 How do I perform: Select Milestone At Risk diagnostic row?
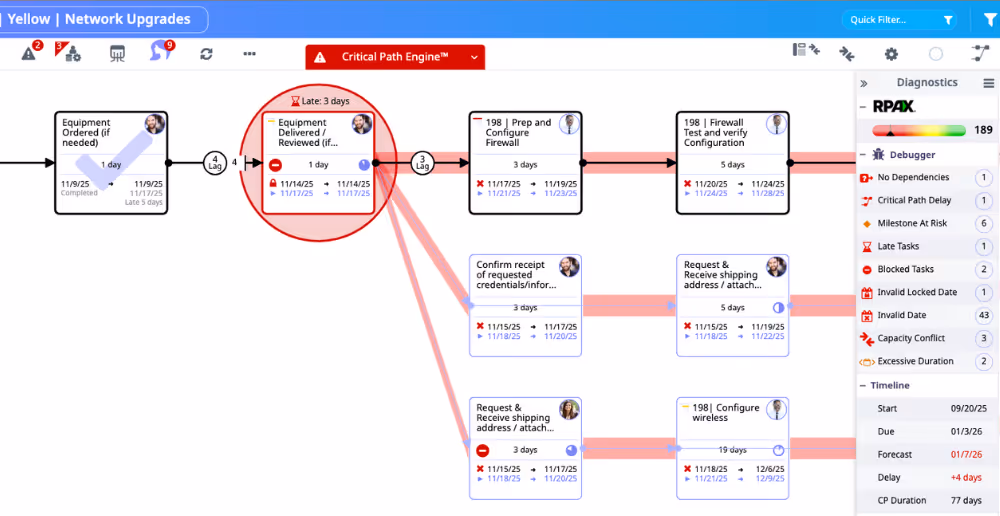pyautogui.click(x=927, y=223)
